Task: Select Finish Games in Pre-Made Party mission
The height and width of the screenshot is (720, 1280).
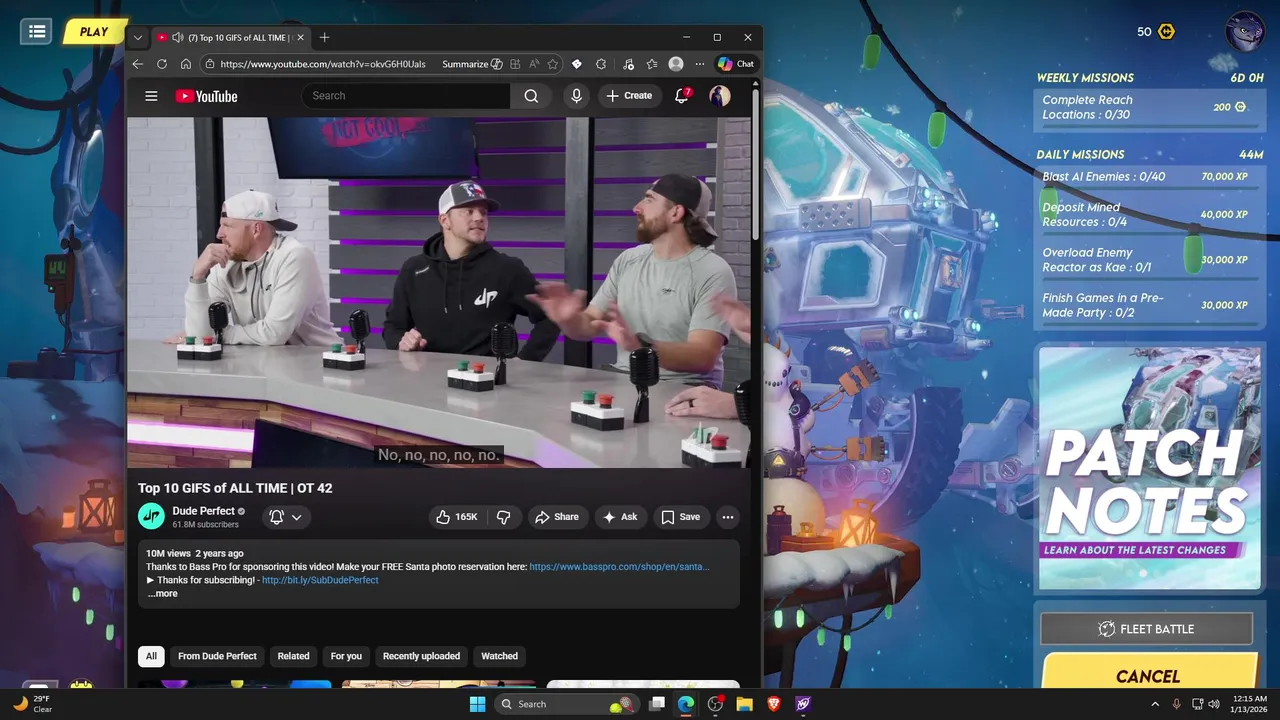Action: pyautogui.click(x=1148, y=305)
